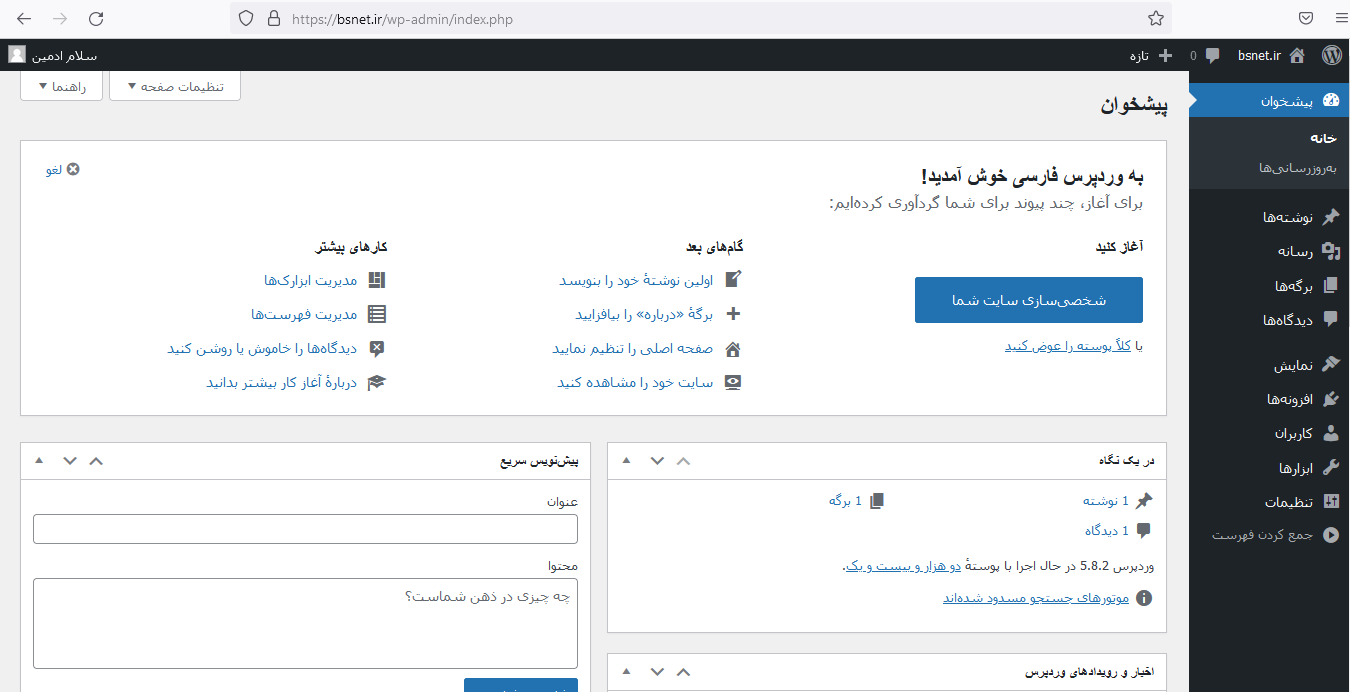Click the محتوا content textarea
The height and width of the screenshot is (692, 1350).
[x=305, y=623]
